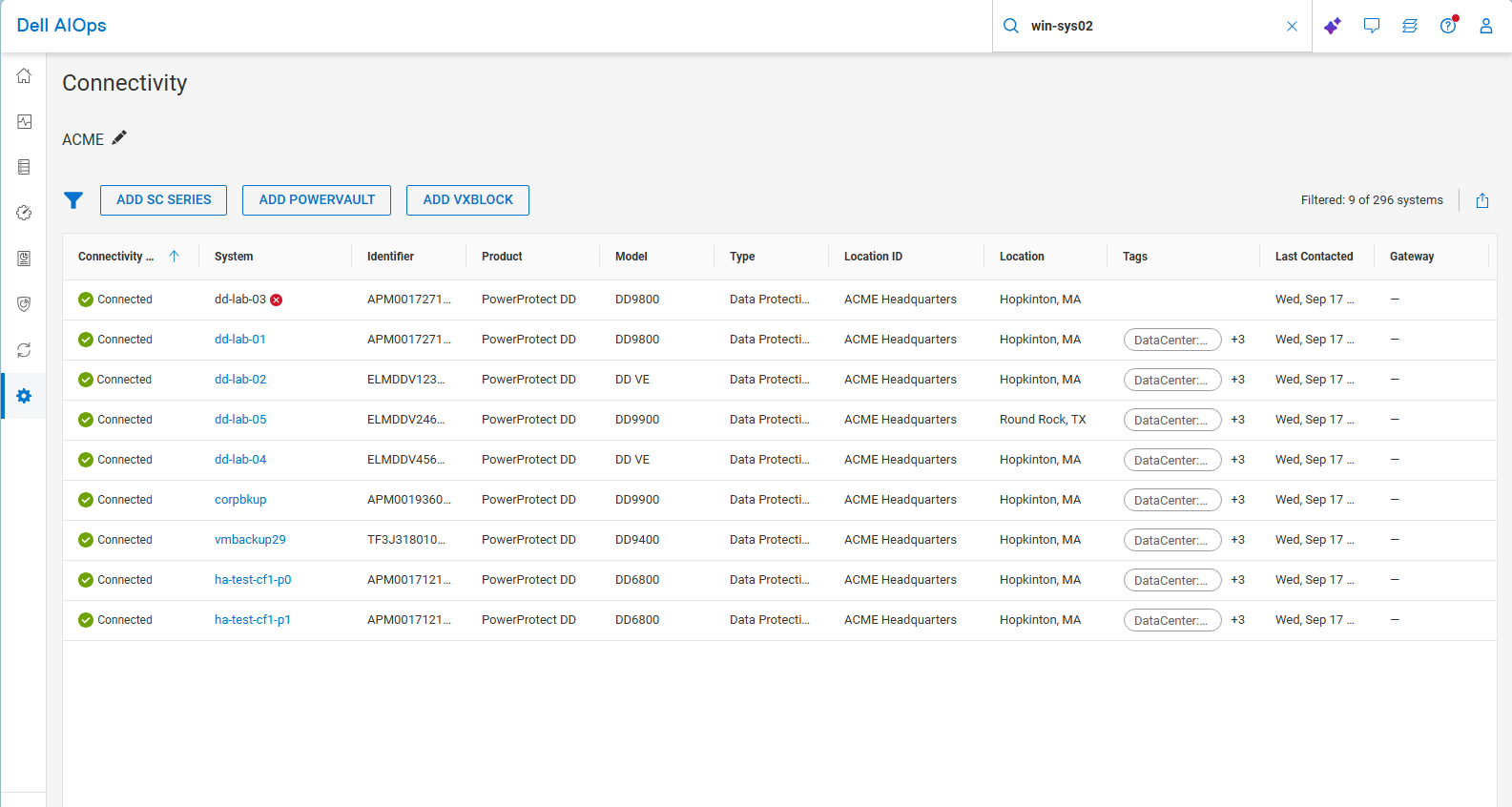Click the Connected status icon for vmbackup29
1512x807 pixels.
(86, 540)
